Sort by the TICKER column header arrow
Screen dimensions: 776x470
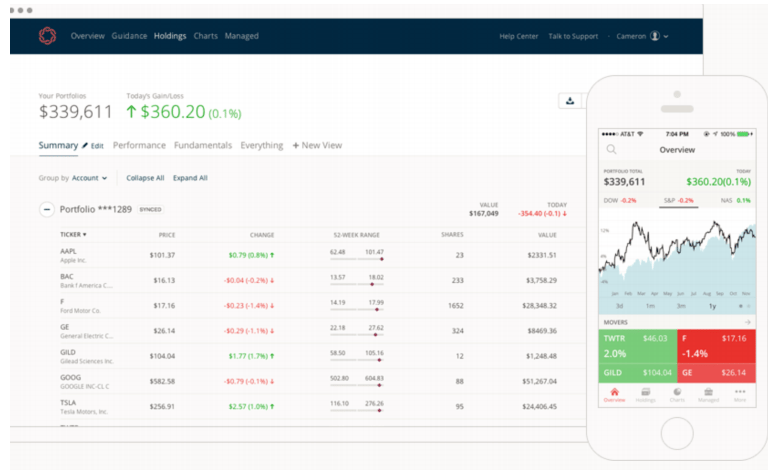85,235
